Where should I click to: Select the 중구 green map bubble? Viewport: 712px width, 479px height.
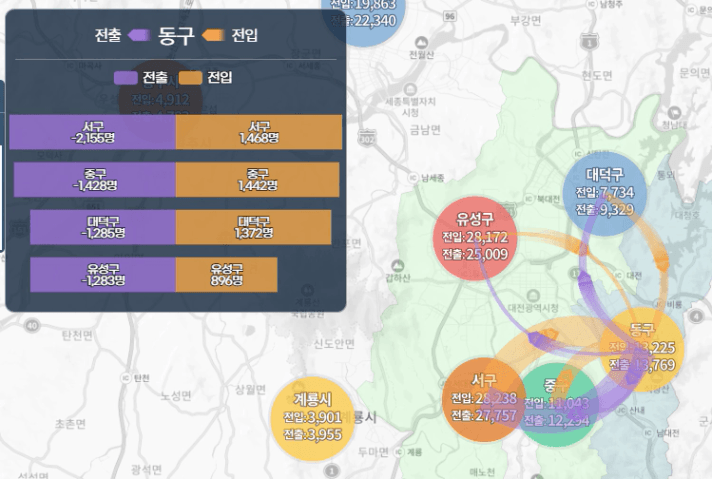pyautogui.click(x=556, y=405)
